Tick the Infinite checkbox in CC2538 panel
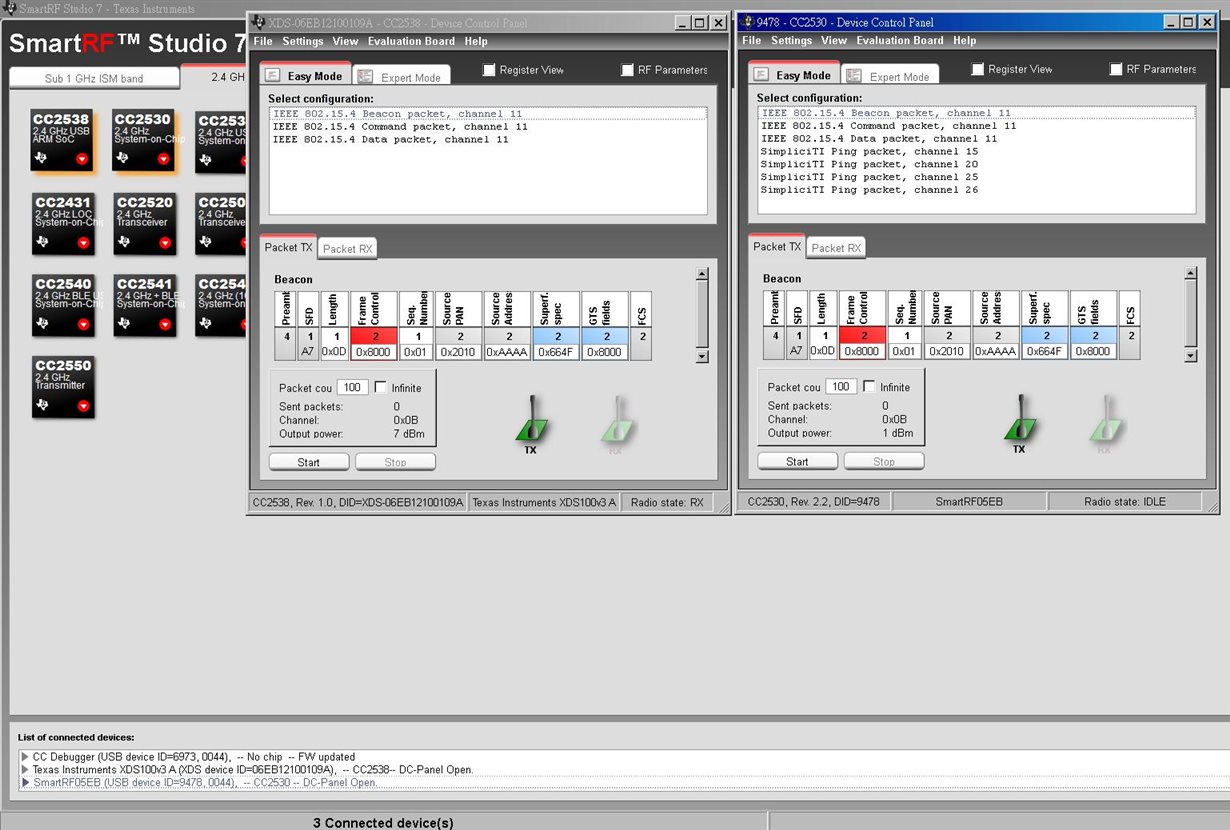The height and width of the screenshot is (830, 1230). point(380,387)
